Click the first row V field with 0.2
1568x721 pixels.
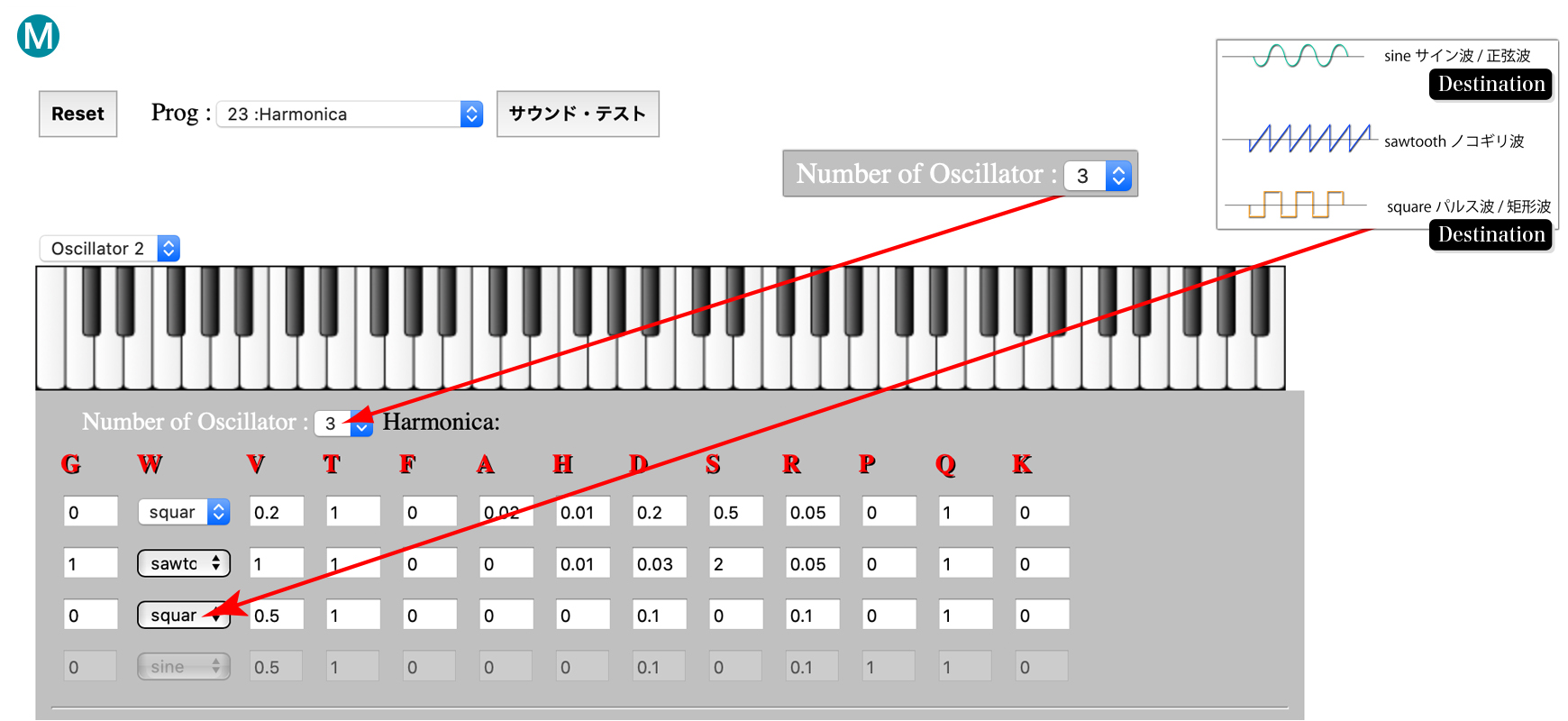(277, 512)
